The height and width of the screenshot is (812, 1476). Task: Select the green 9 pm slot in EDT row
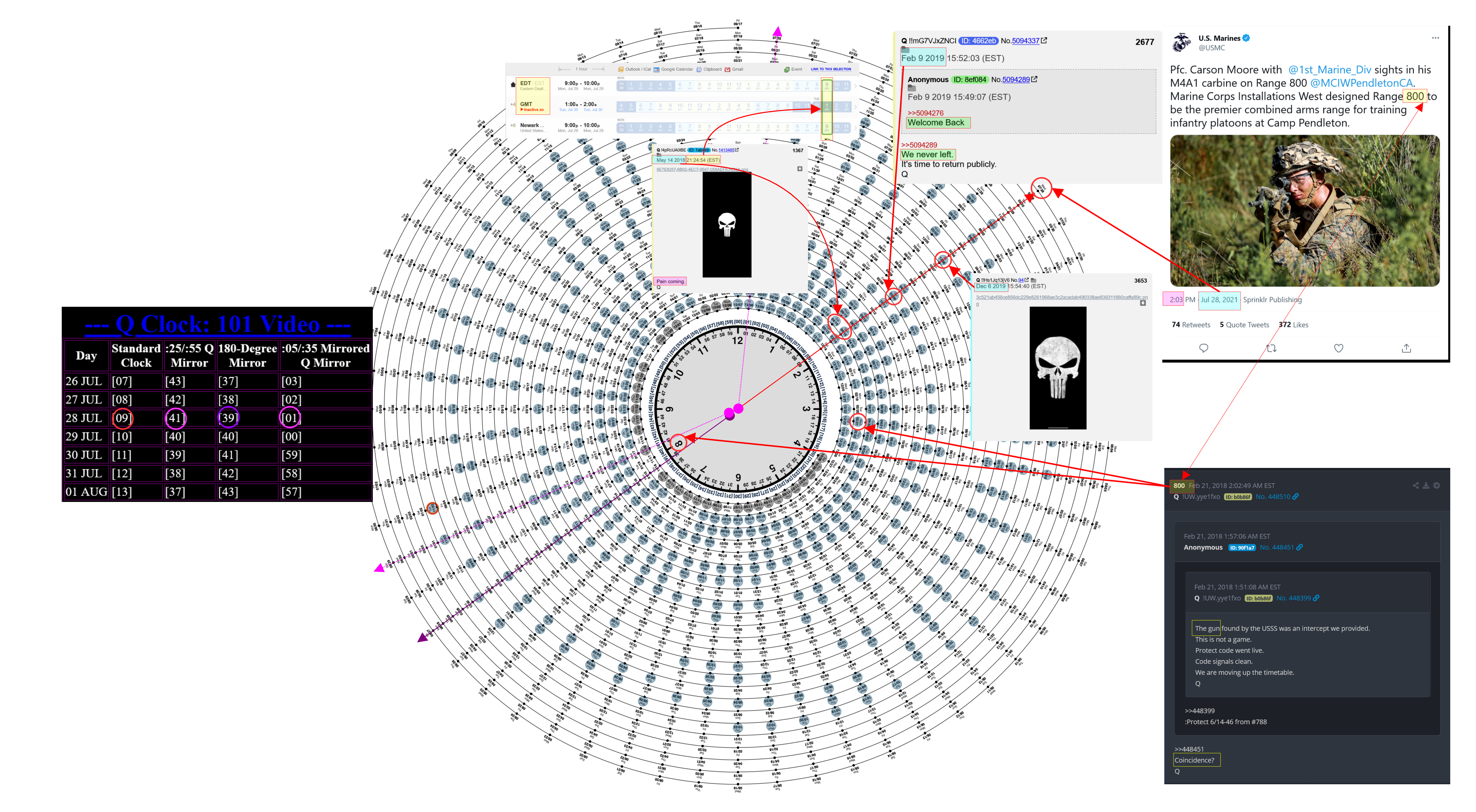click(826, 86)
